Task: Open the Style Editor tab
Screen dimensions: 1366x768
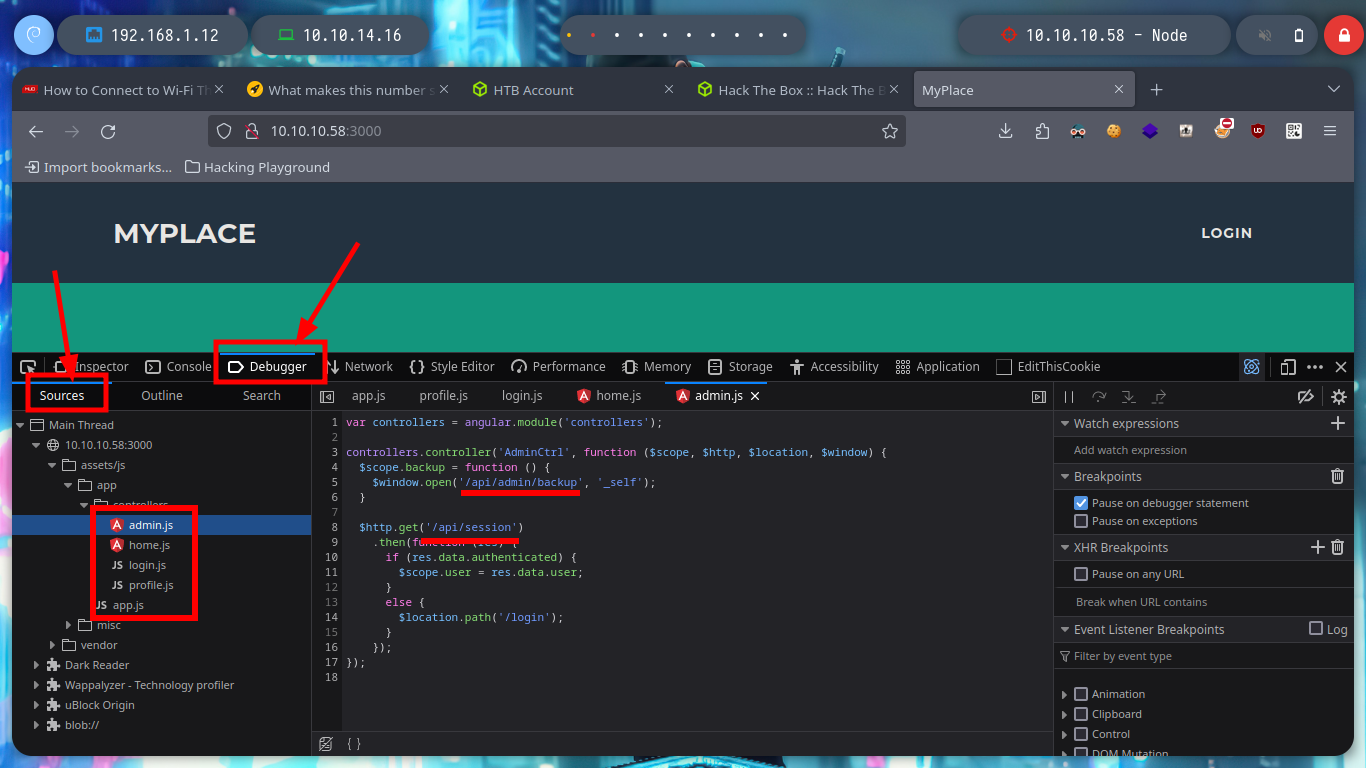Action: click(x=452, y=367)
